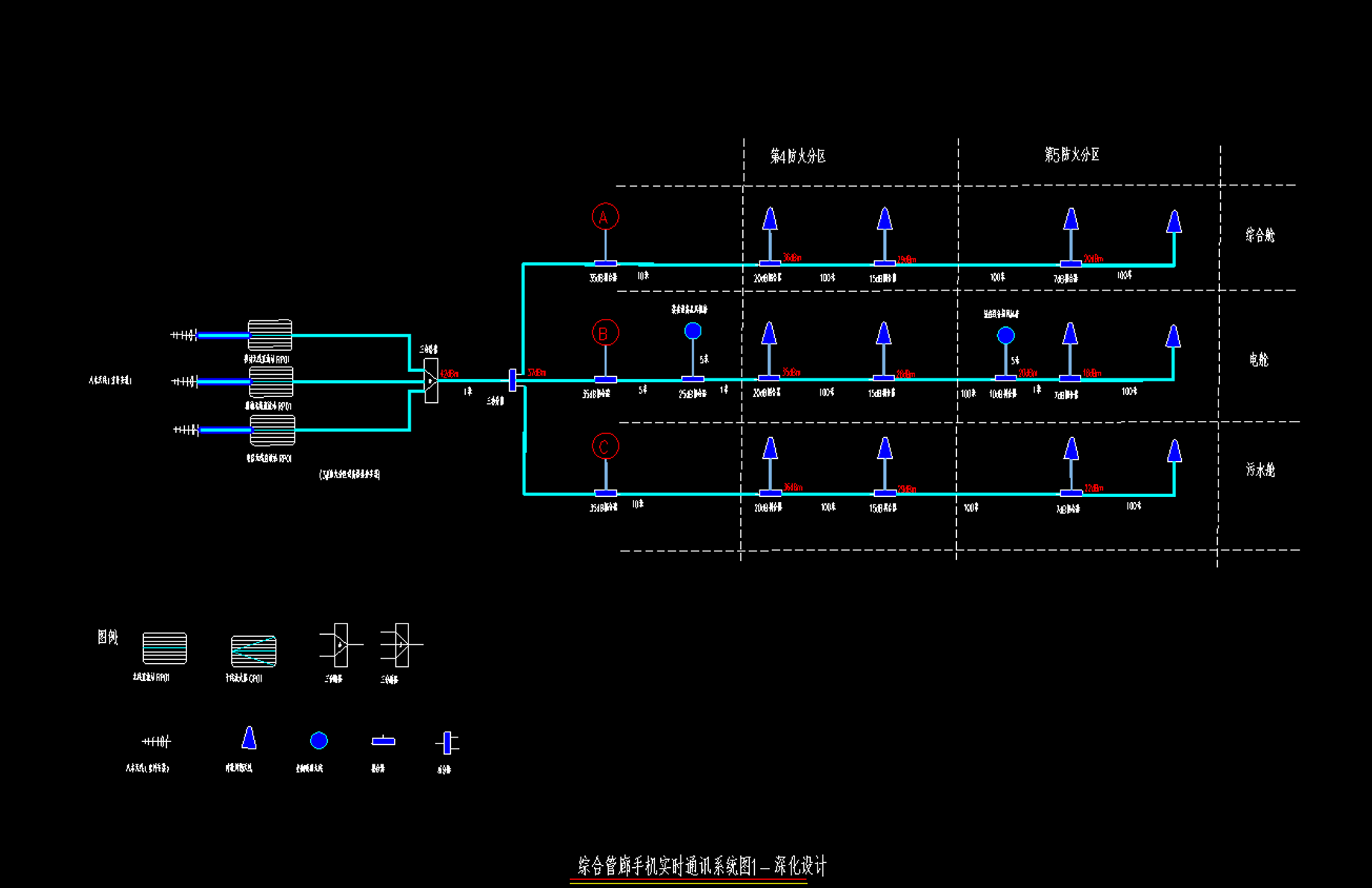The height and width of the screenshot is (888, 1372).
Task: Click the blue cone antenna legend symbol
Action: (x=249, y=738)
